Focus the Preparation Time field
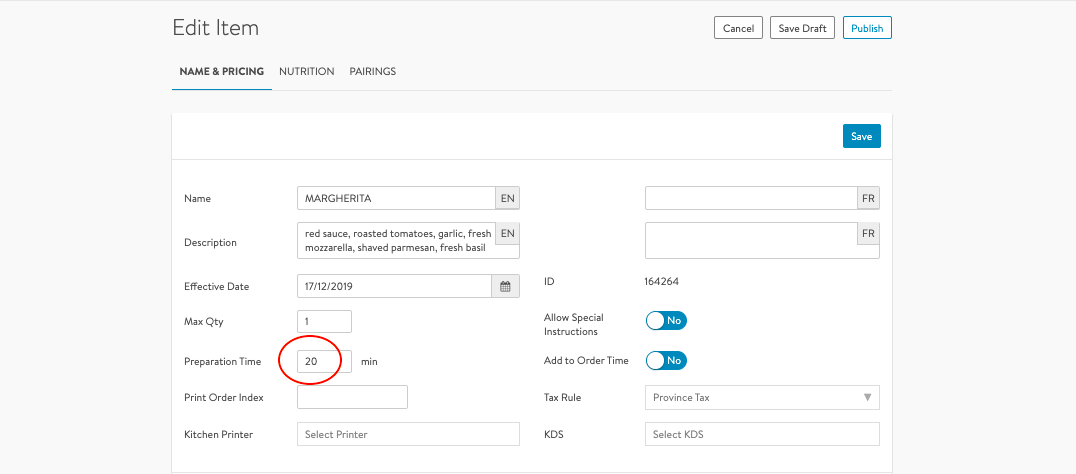The image size is (1076, 474). coord(324,361)
